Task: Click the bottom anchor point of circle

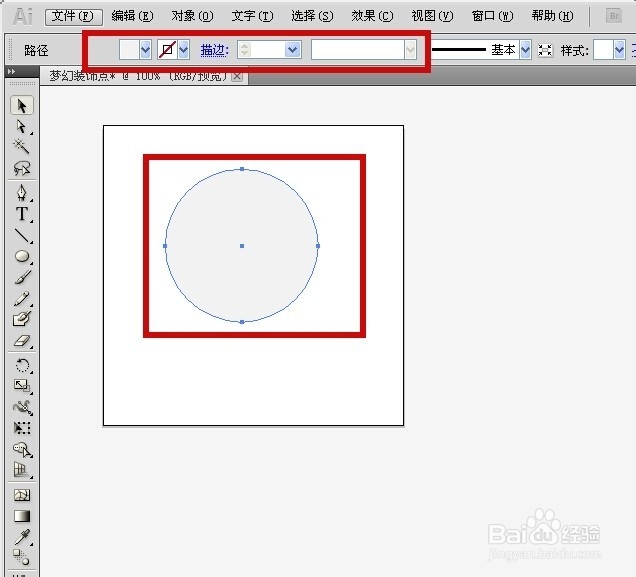Action: pyautogui.click(x=242, y=322)
